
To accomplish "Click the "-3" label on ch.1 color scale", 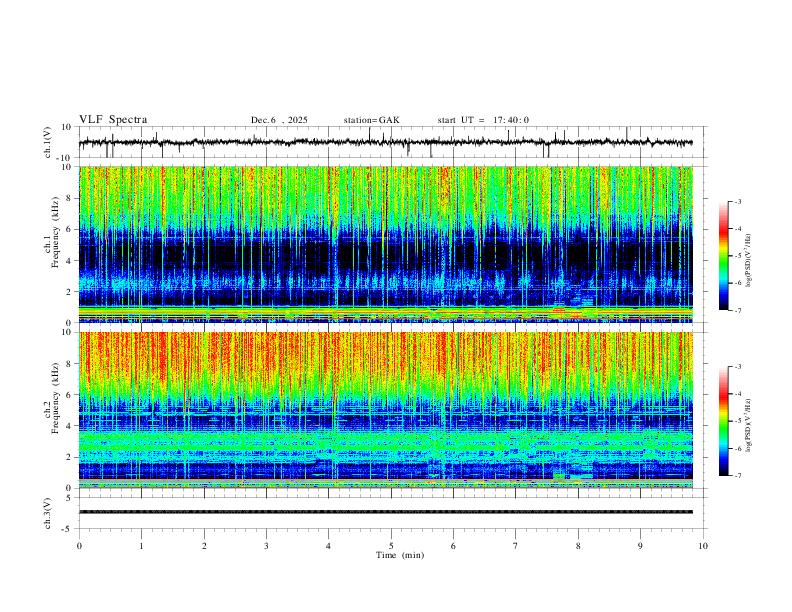I will tap(737, 201).
